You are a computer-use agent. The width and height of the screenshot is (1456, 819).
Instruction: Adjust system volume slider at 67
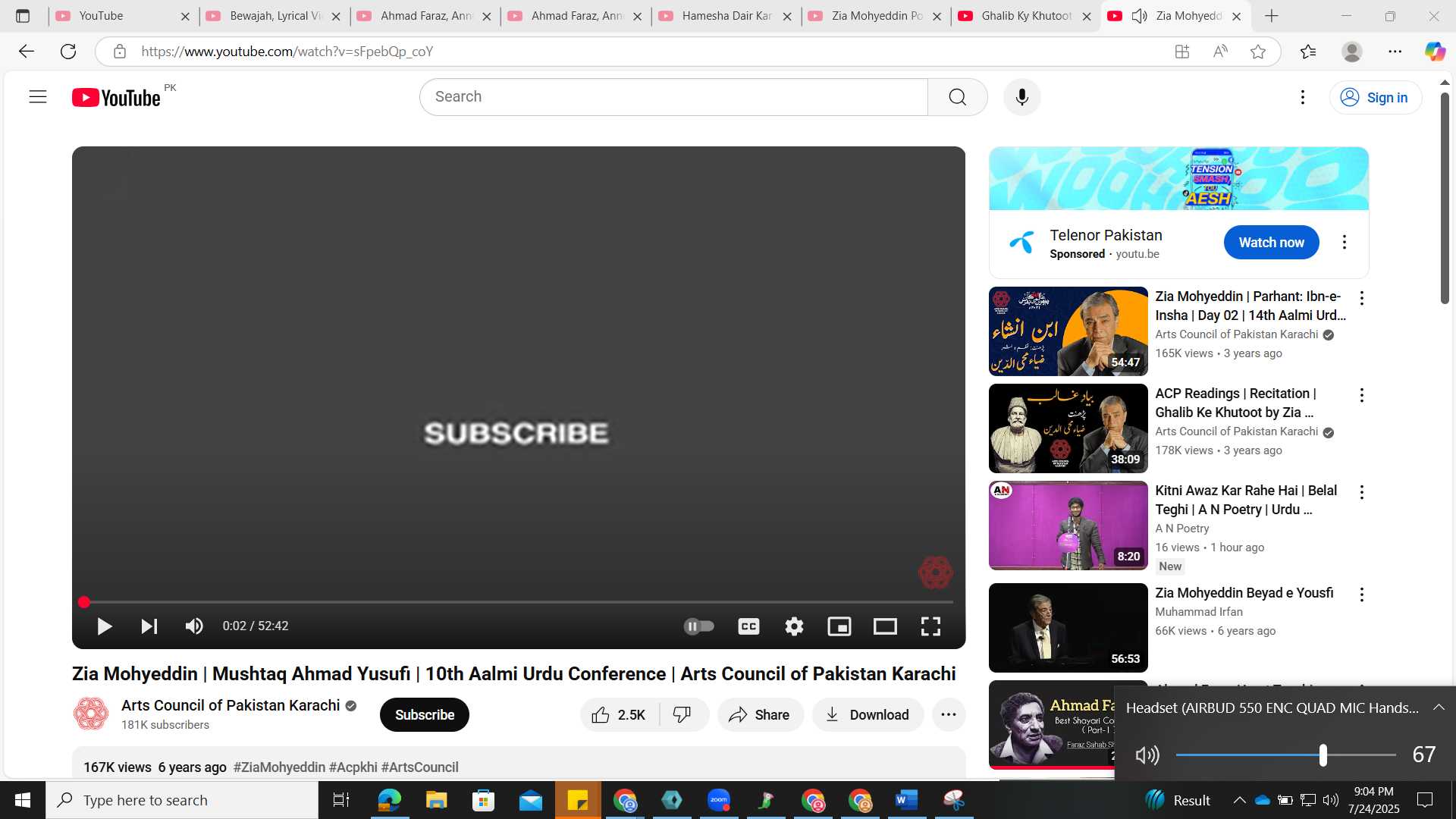click(1323, 755)
